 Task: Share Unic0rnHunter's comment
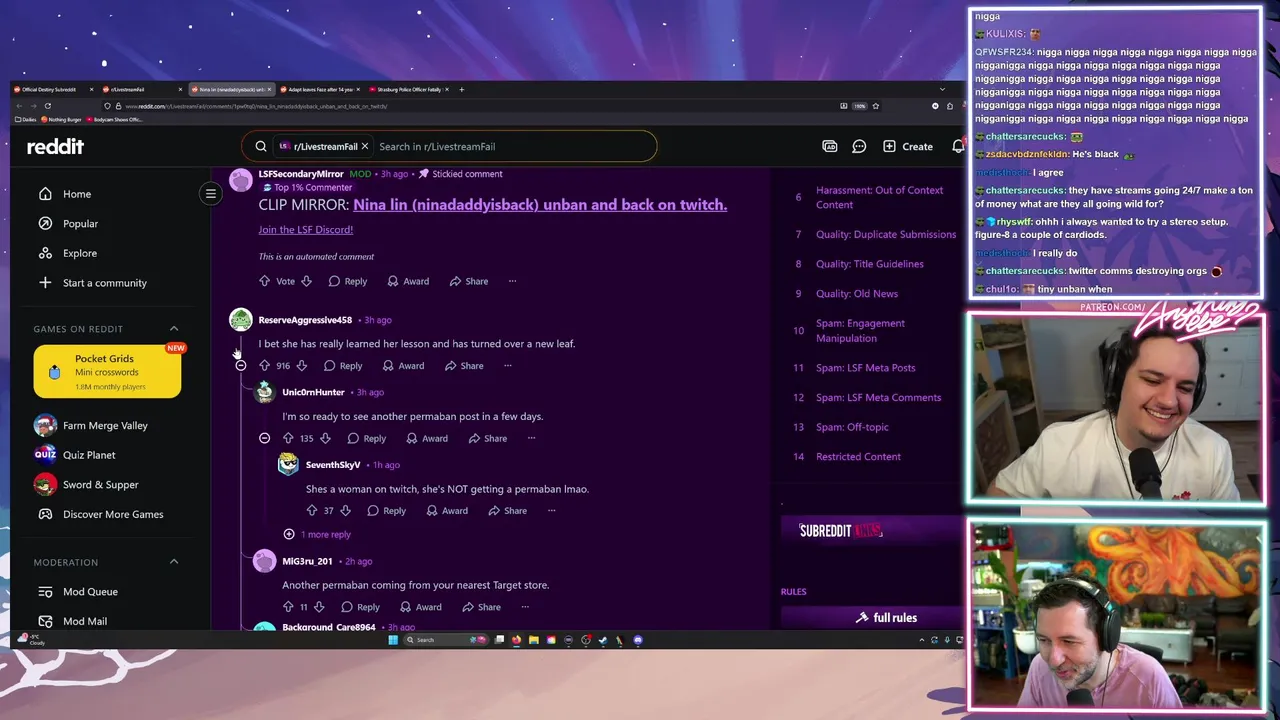point(488,438)
